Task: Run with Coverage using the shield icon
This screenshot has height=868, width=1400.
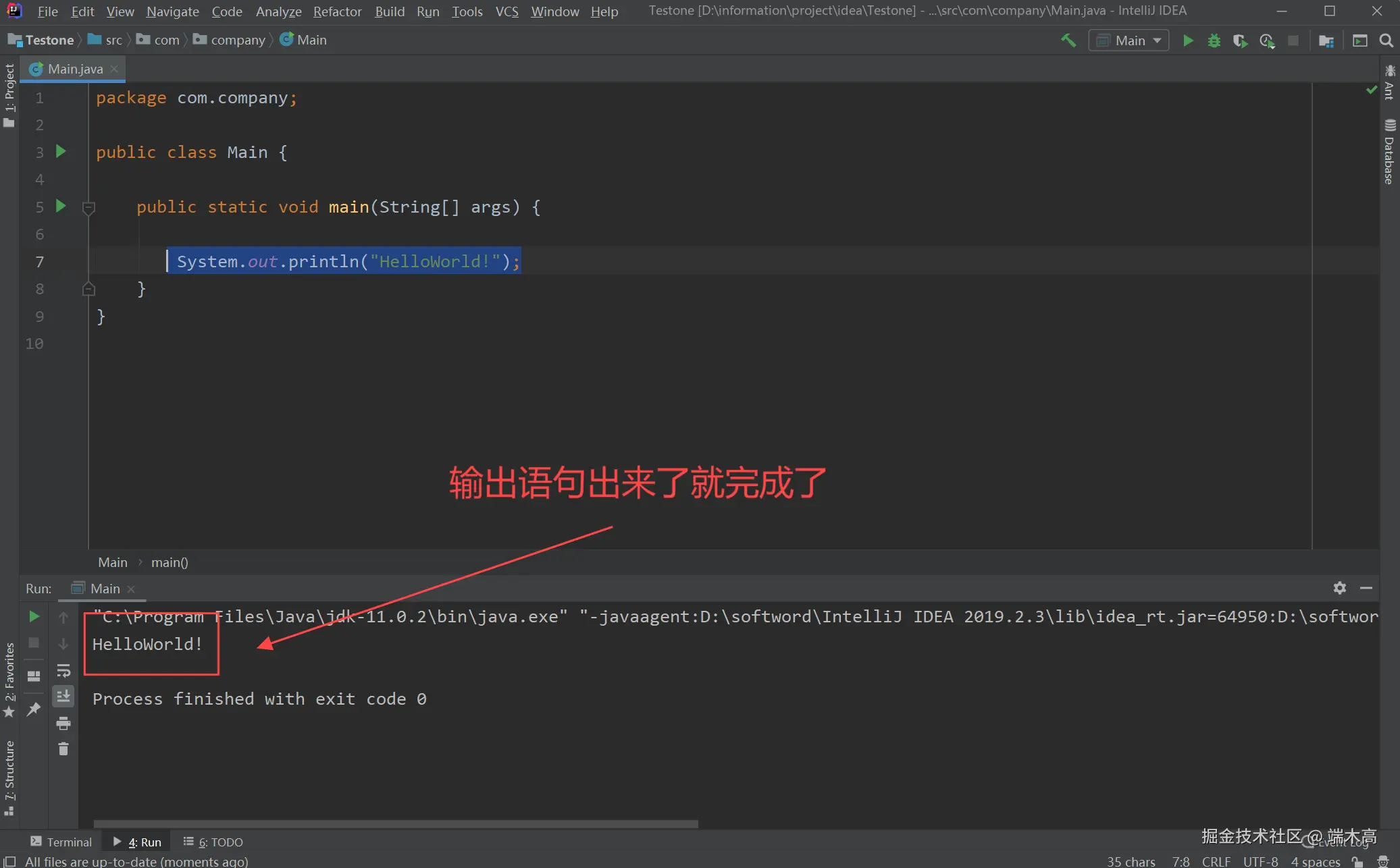Action: pyautogui.click(x=1241, y=40)
